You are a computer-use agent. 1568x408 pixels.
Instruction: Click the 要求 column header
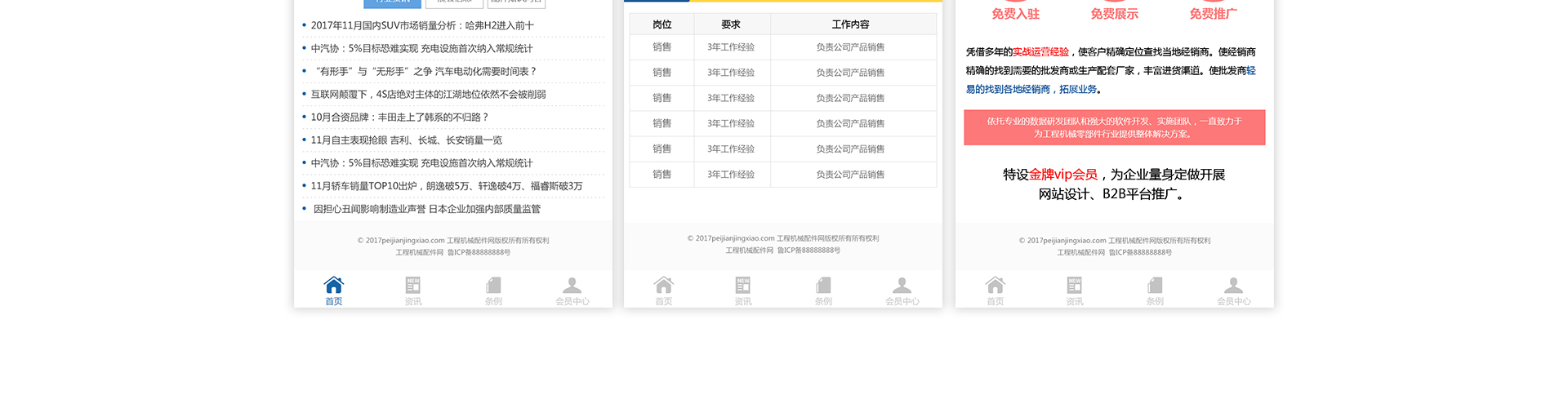731,24
